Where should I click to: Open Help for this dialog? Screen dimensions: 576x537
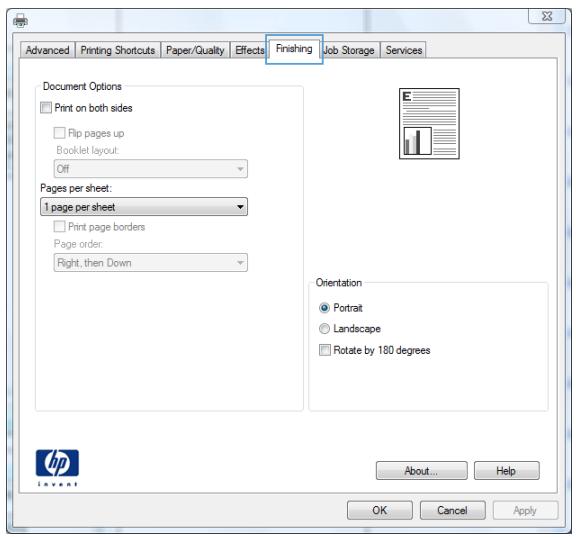pos(507,471)
